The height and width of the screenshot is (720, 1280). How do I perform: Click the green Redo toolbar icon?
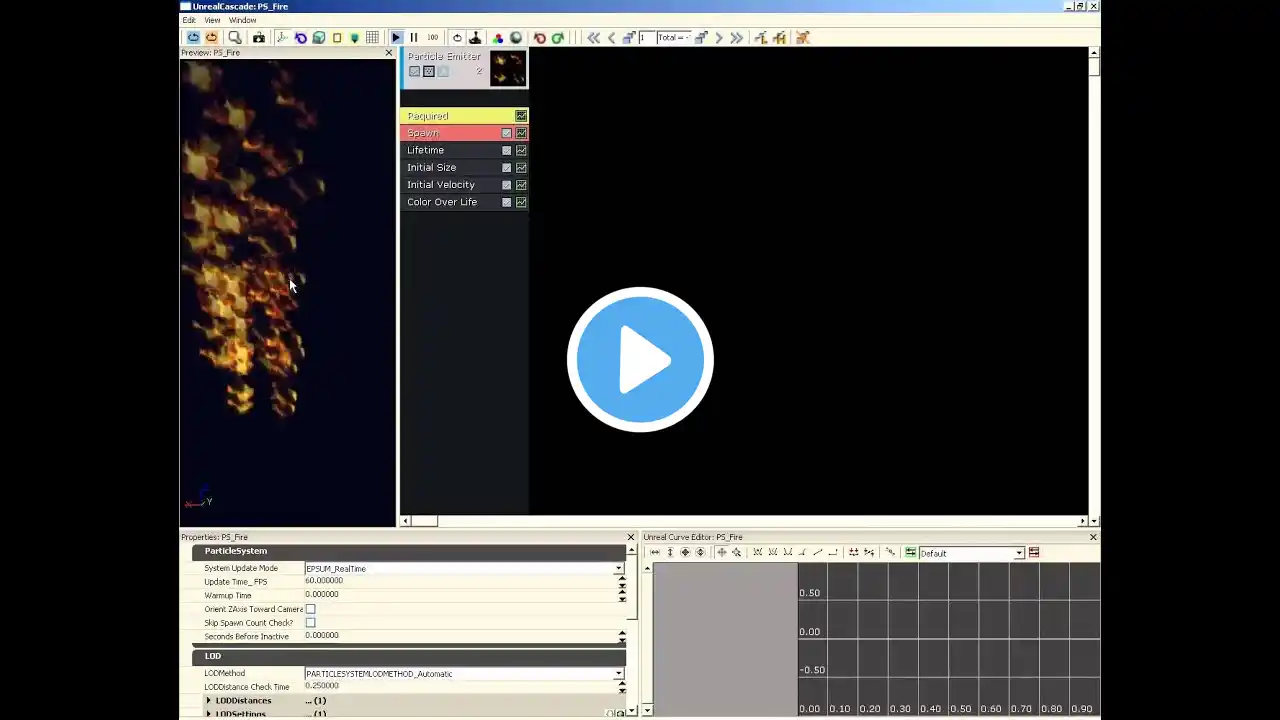[558, 38]
